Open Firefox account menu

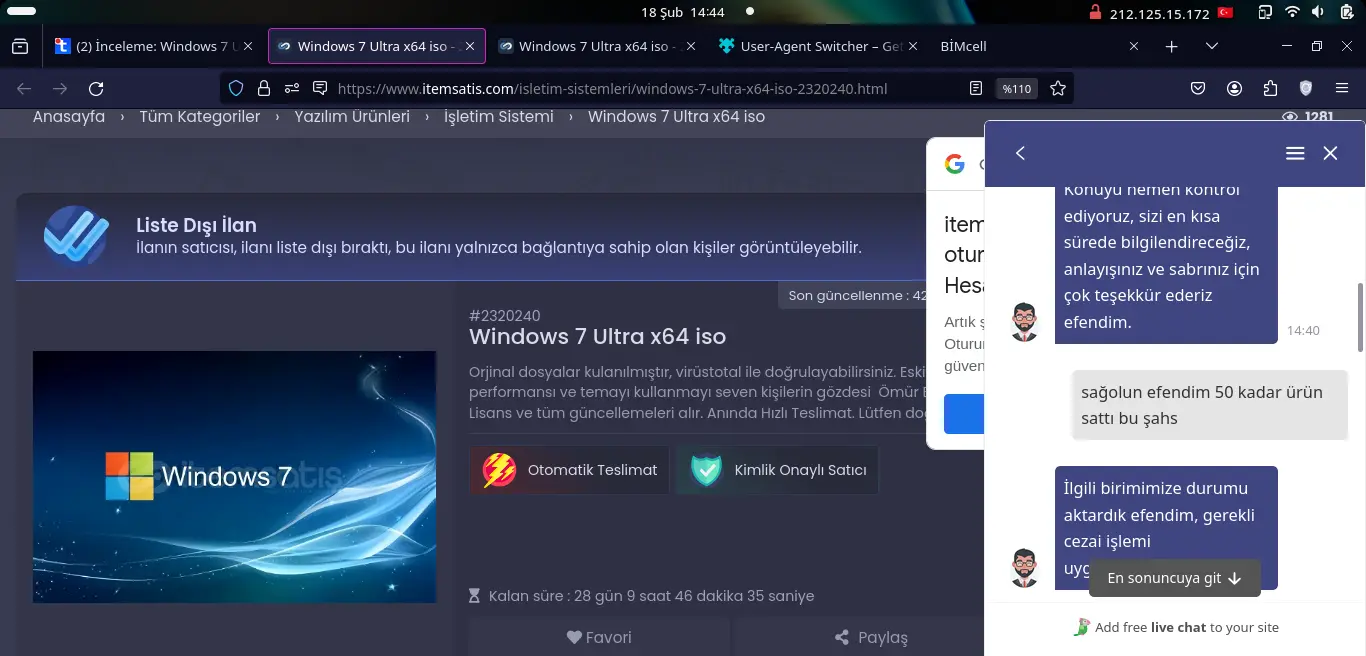pos(1234,88)
